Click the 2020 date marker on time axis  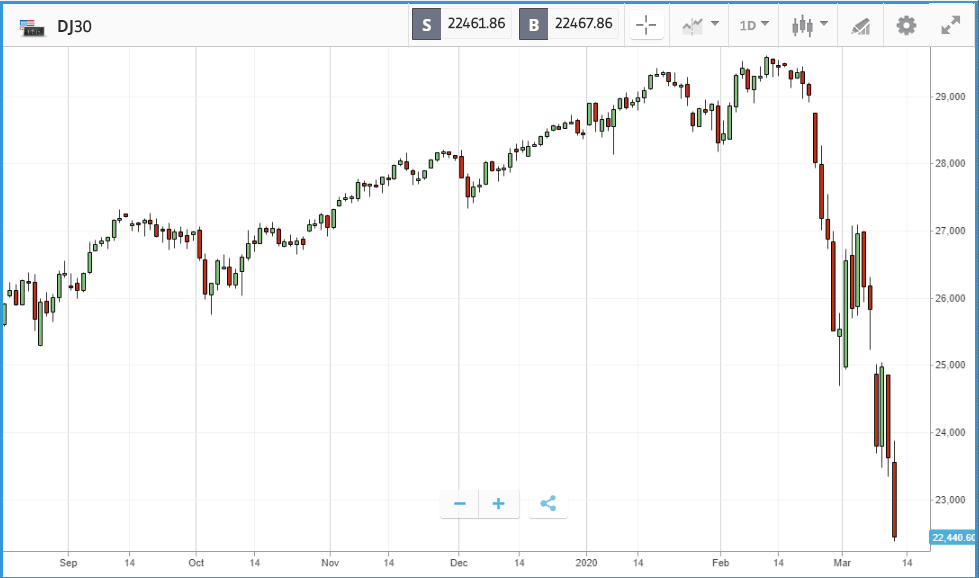(x=586, y=563)
